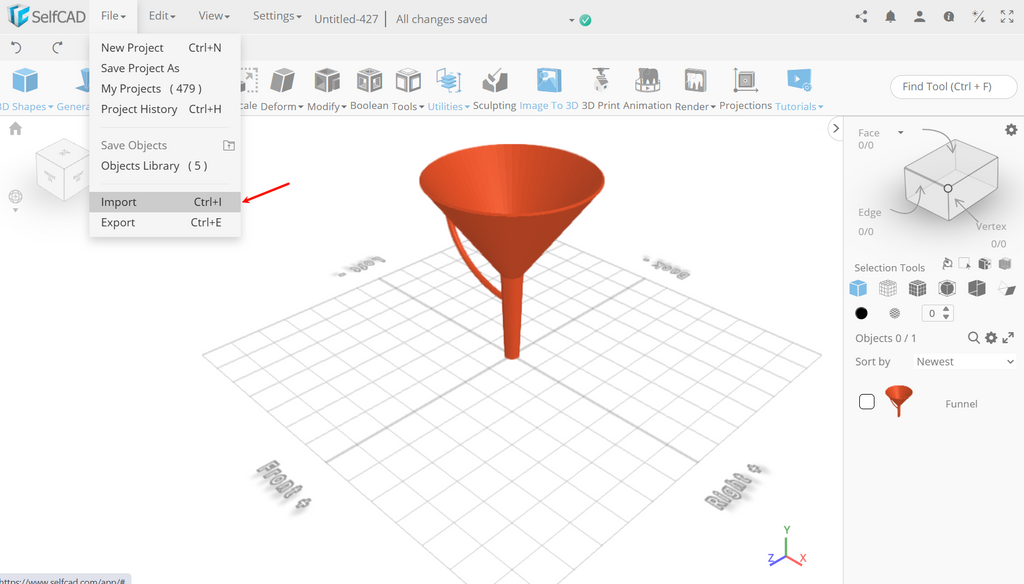The width and height of the screenshot is (1024, 584).
Task: Open the Edit menu
Action: point(161,15)
